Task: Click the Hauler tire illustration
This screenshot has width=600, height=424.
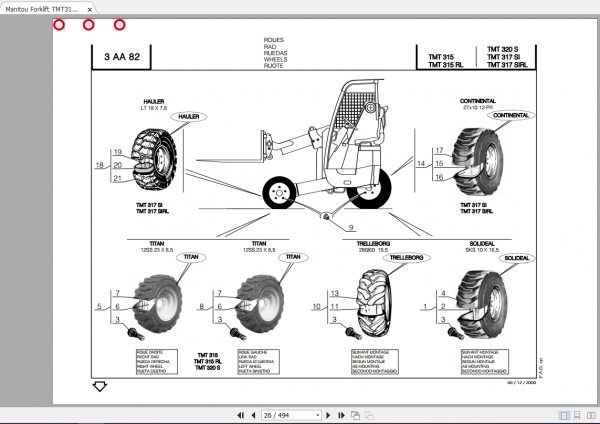Action: click(154, 160)
